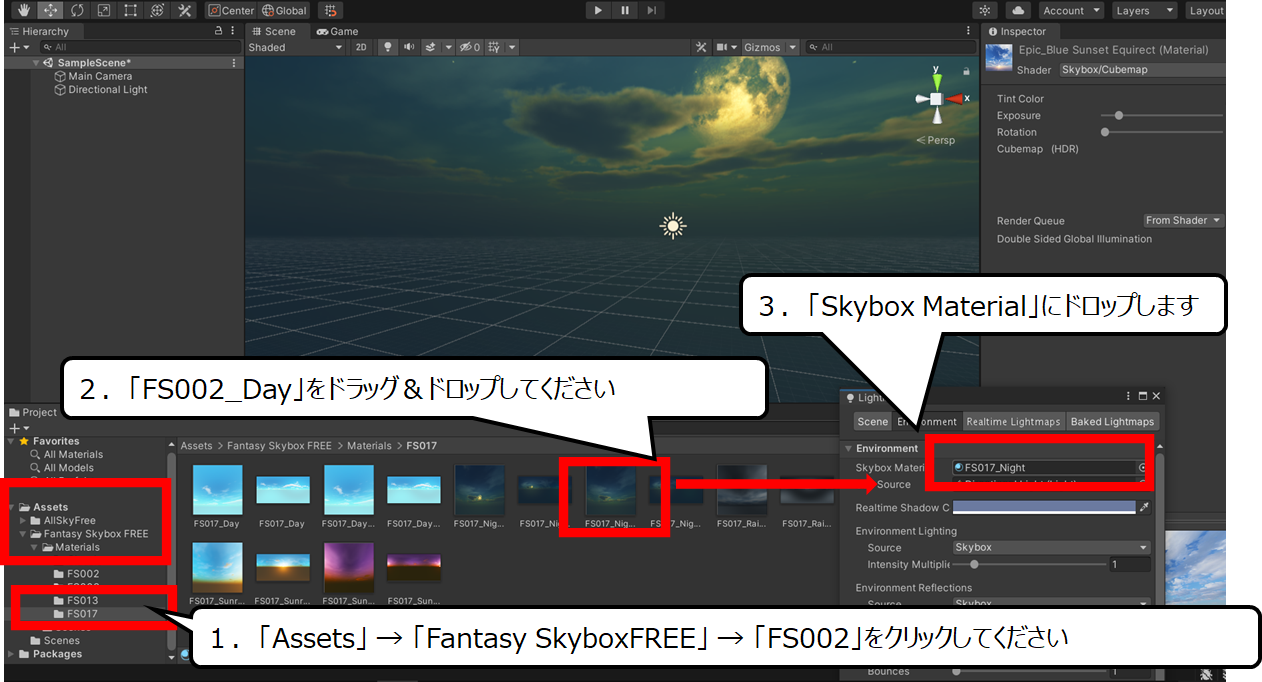Open the Hierarchy panel three-dot menu

[x=235, y=31]
